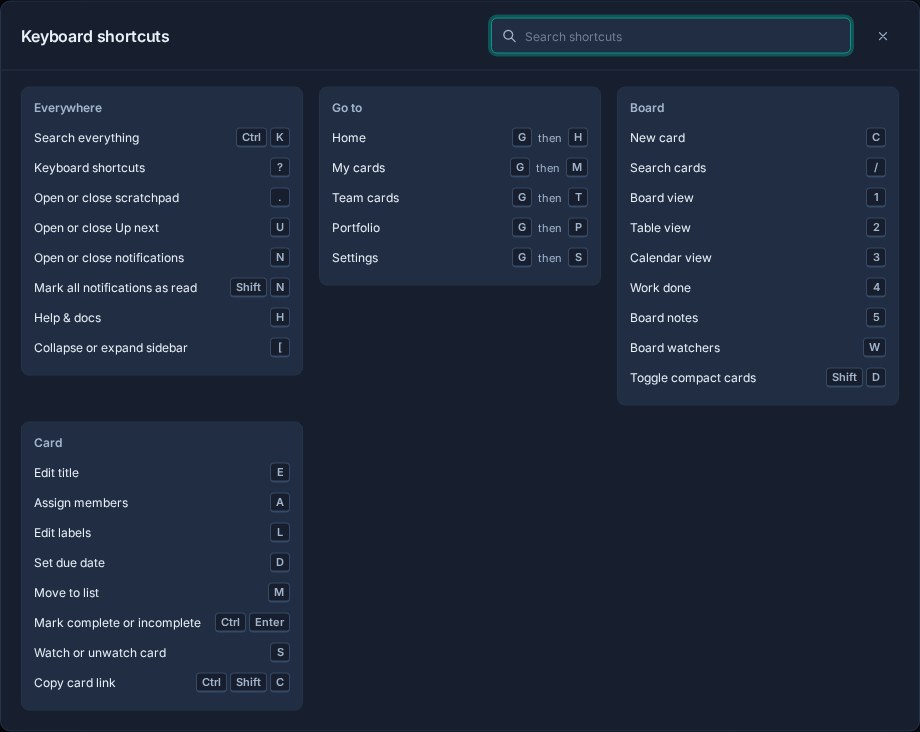Click the H key cap for Help & docs
Image resolution: width=920 pixels, height=732 pixels.
[x=280, y=317]
